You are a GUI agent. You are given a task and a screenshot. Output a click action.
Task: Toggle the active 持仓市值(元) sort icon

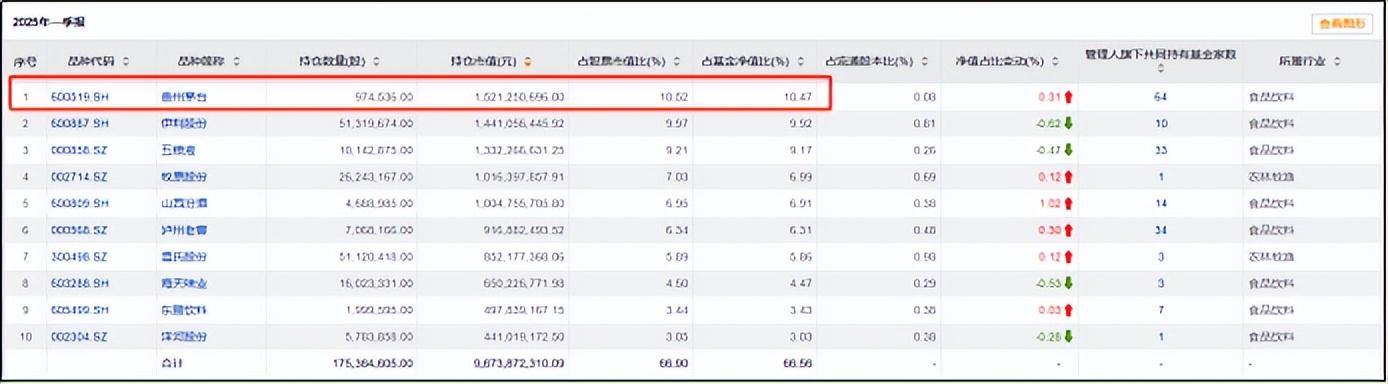click(x=527, y=62)
